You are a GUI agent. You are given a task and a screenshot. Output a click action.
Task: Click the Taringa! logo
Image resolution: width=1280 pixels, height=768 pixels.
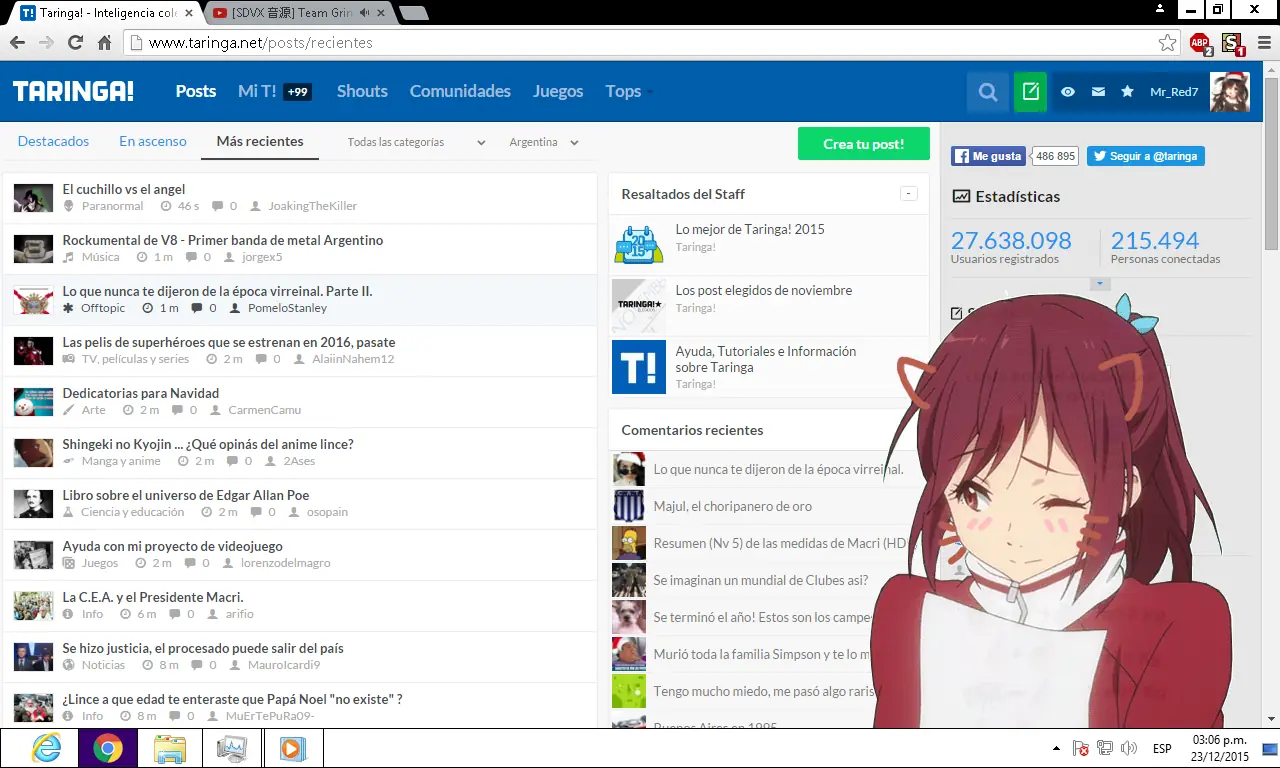point(73,92)
